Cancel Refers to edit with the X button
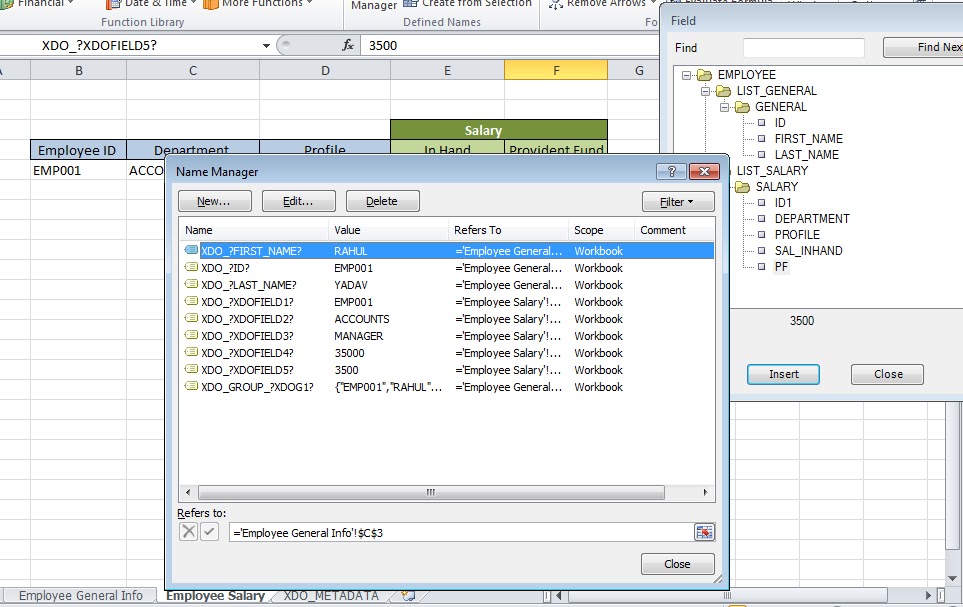 189,531
